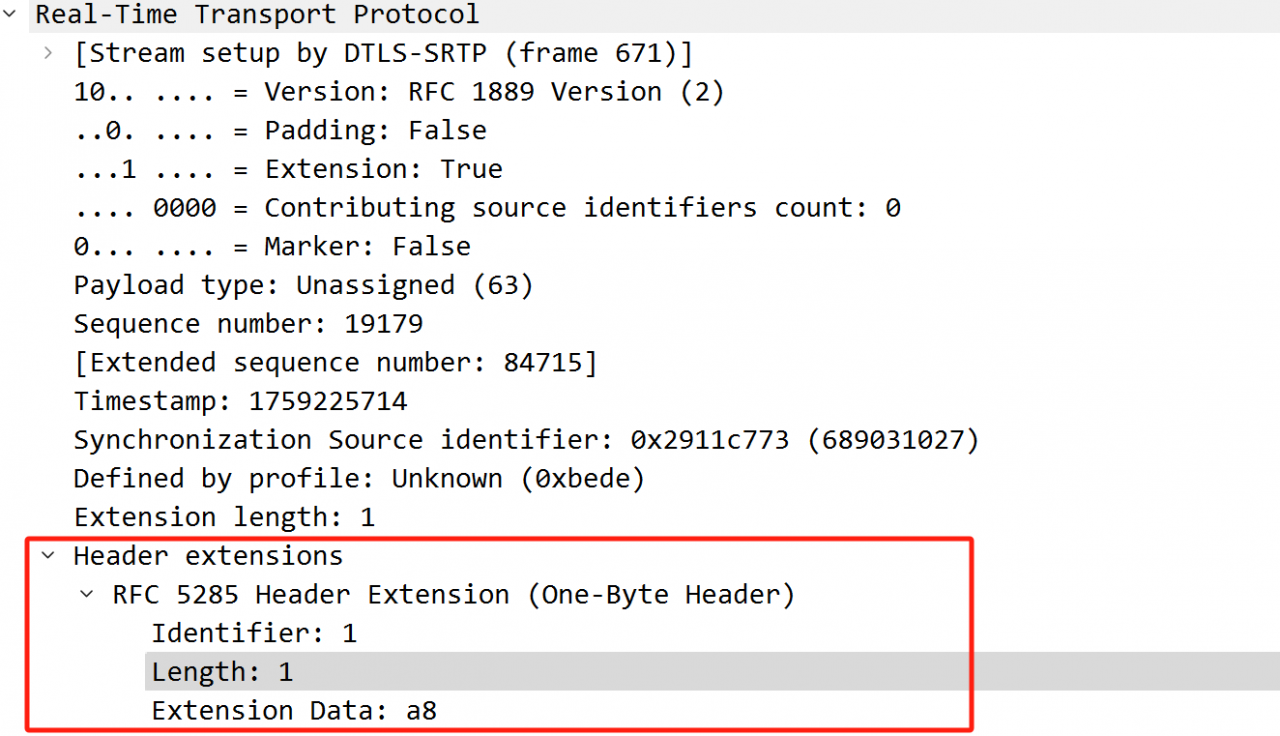Viewport: 1280px width, 736px height.
Task: Select the Identifier: 1 row
Action: (x=253, y=633)
